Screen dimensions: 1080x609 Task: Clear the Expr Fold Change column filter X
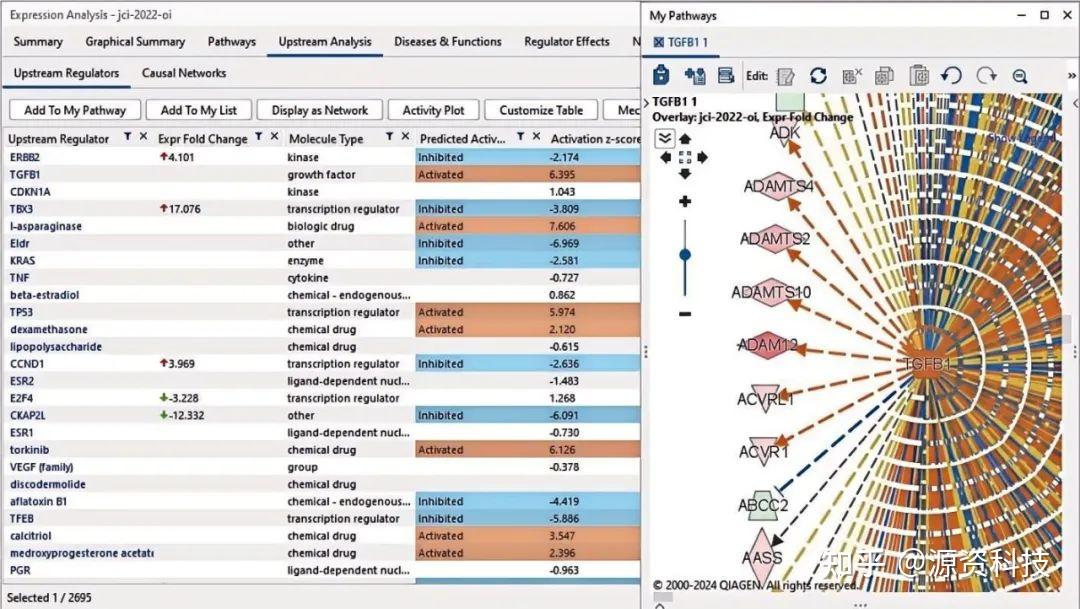pyautogui.click(x=274, y=136)
